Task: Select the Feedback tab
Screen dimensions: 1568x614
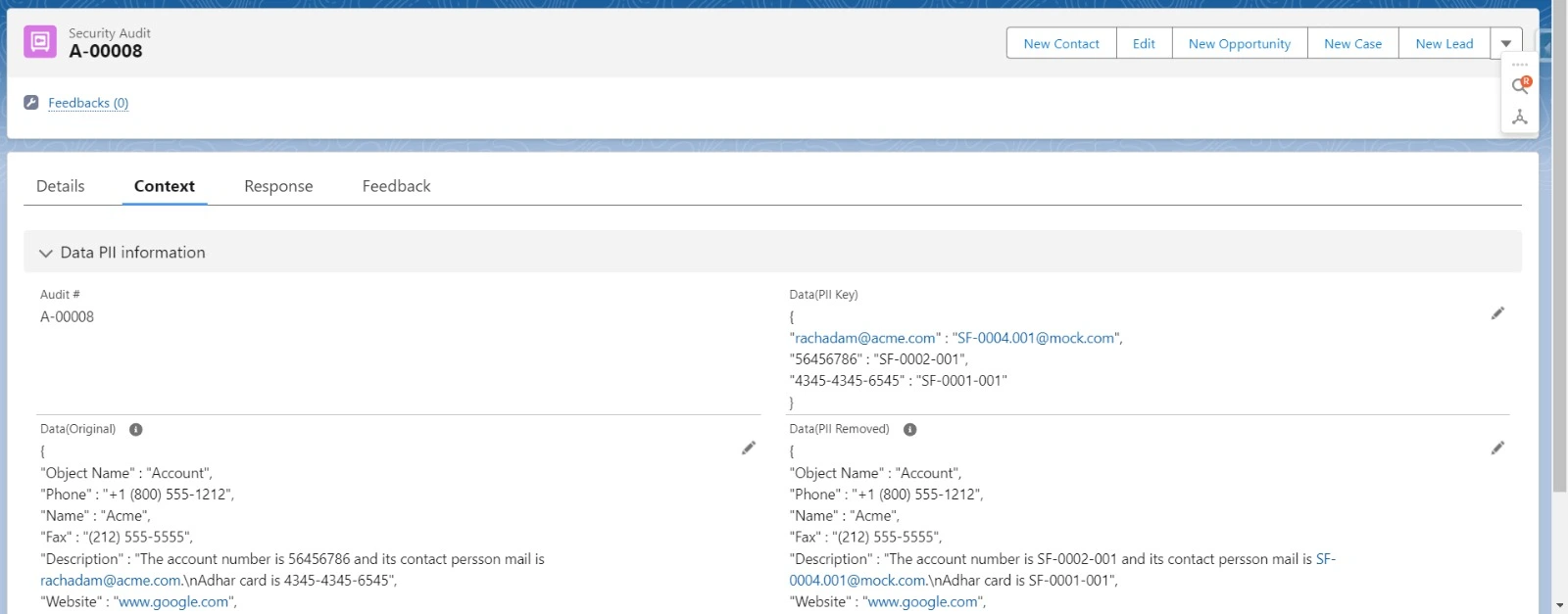Action: (396, 186)
